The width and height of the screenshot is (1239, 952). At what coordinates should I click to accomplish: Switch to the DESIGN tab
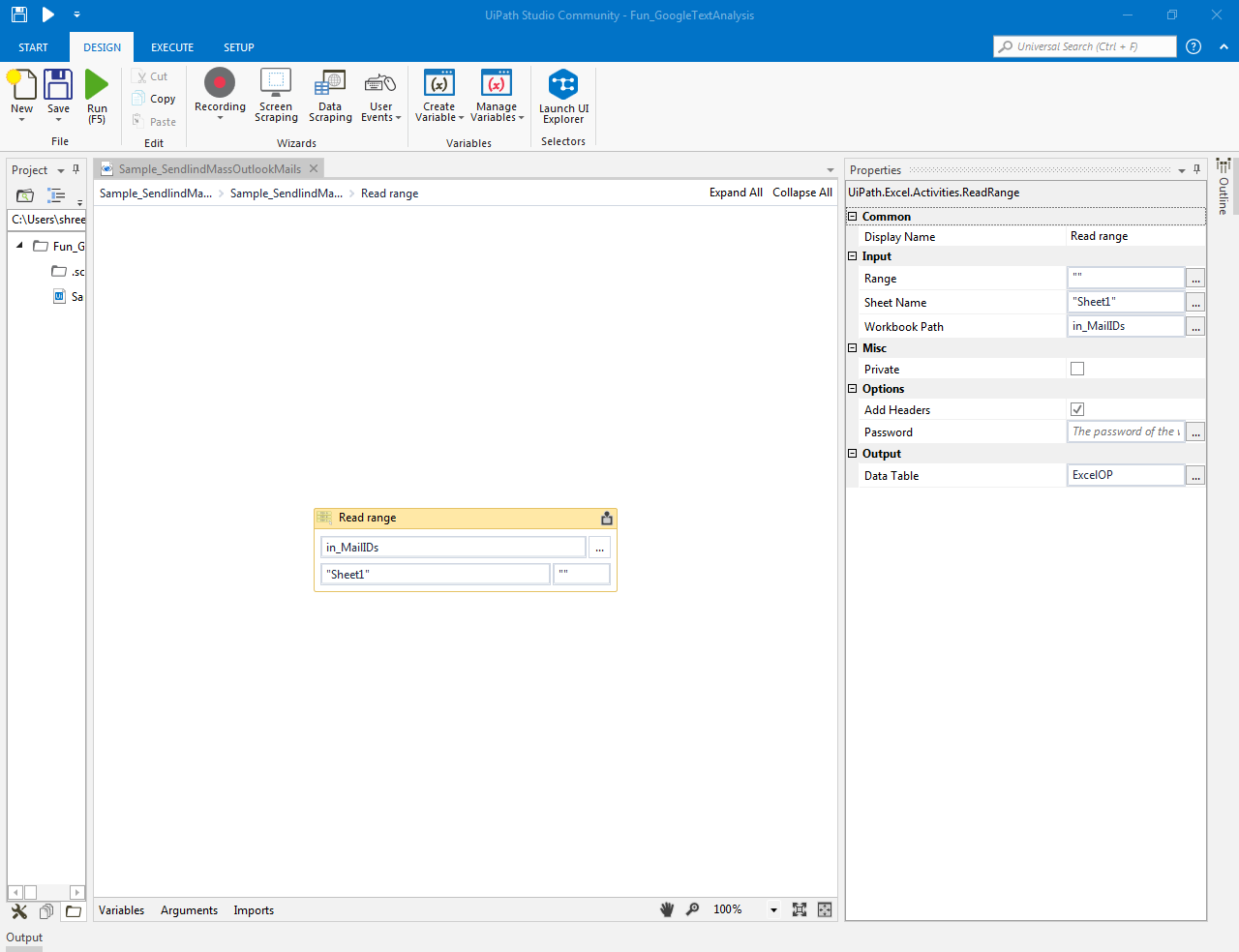[102, 47]
